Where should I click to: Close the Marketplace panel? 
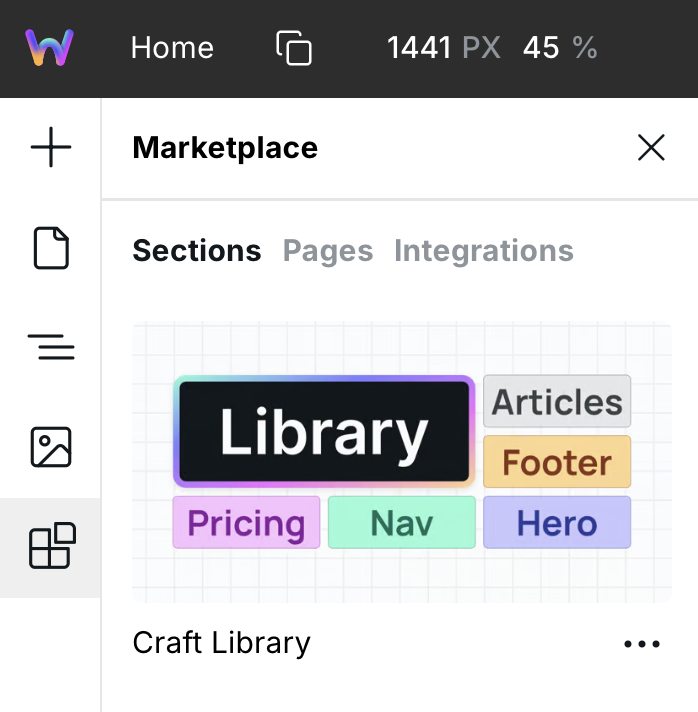[x=651, y=149]
